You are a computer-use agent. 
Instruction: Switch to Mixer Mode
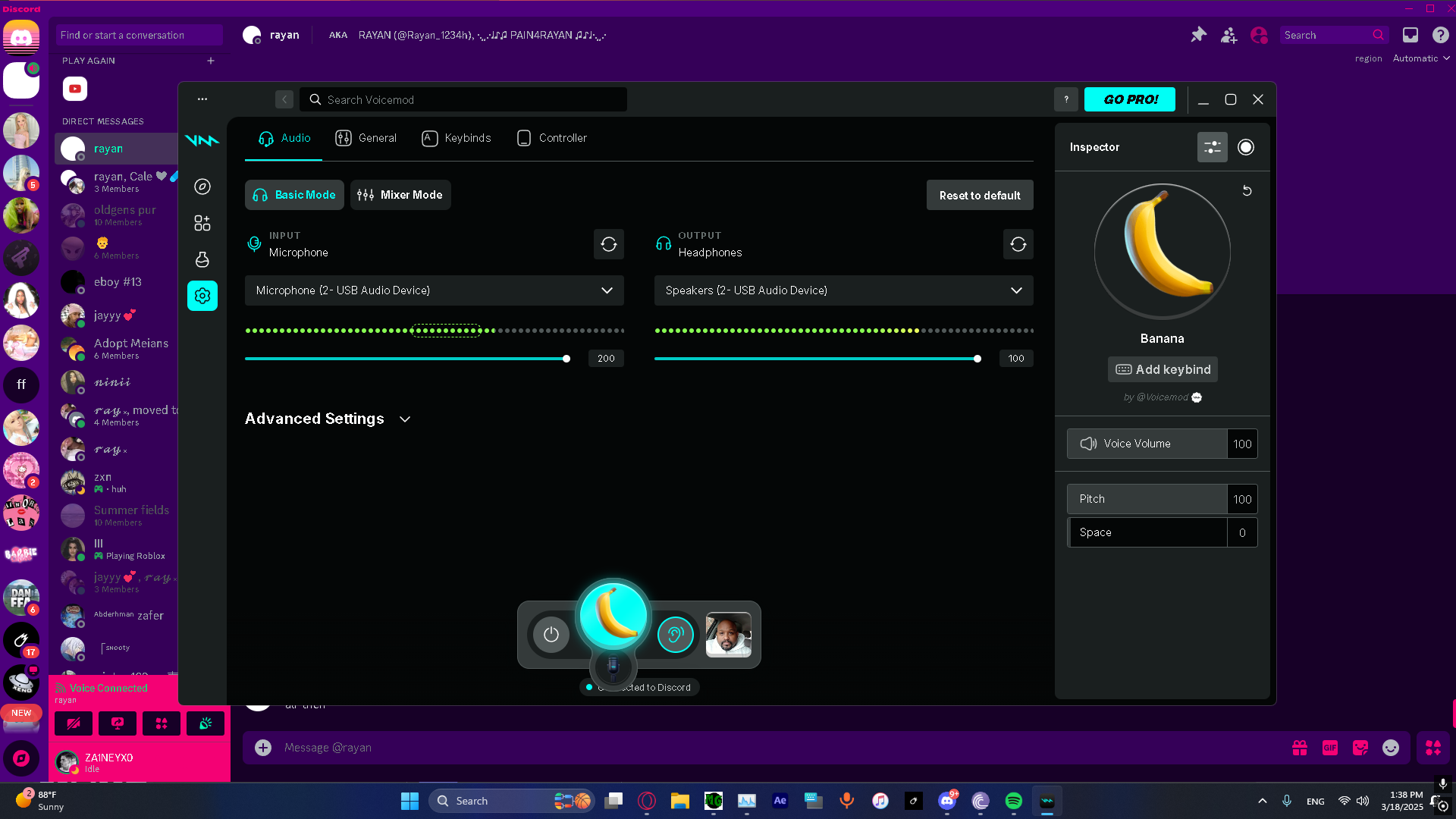click(x=400, y=195)
